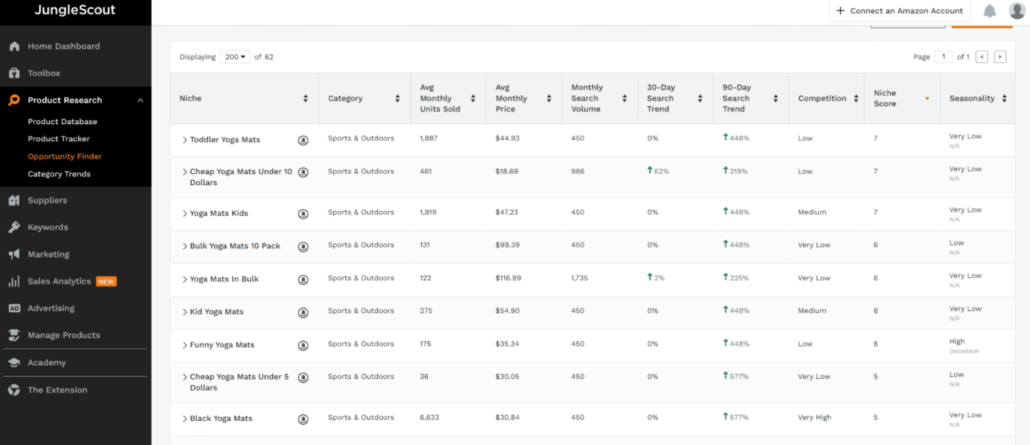This screenshot has height=445, width=1030.
Task: Click the Toolbox sidebar icon
Action: pos(15,73)
